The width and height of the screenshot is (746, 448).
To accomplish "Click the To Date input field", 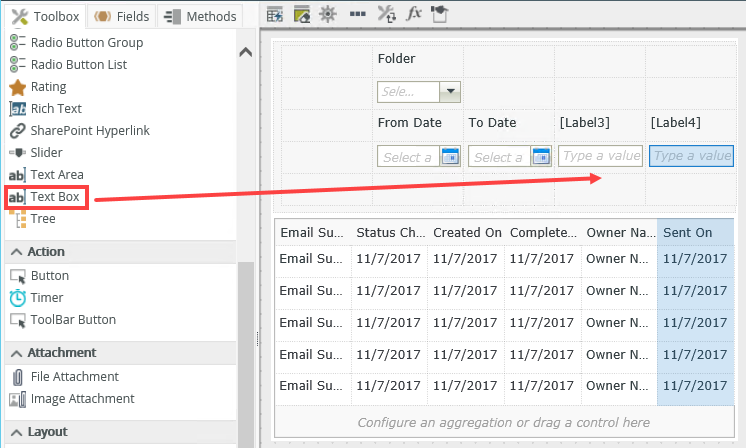I will [x=501, y=156].
